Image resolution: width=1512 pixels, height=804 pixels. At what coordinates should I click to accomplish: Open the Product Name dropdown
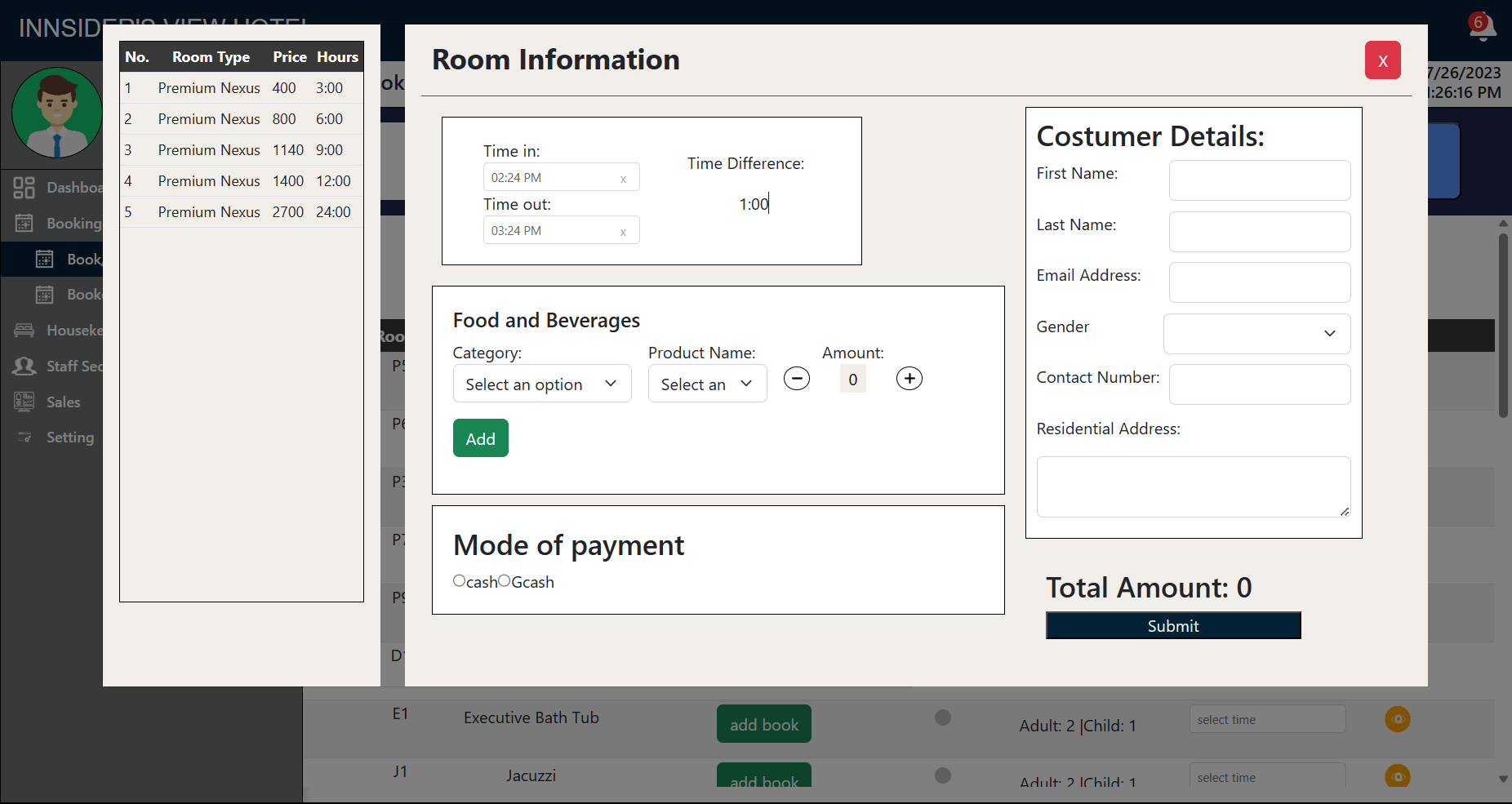[707, 384]
